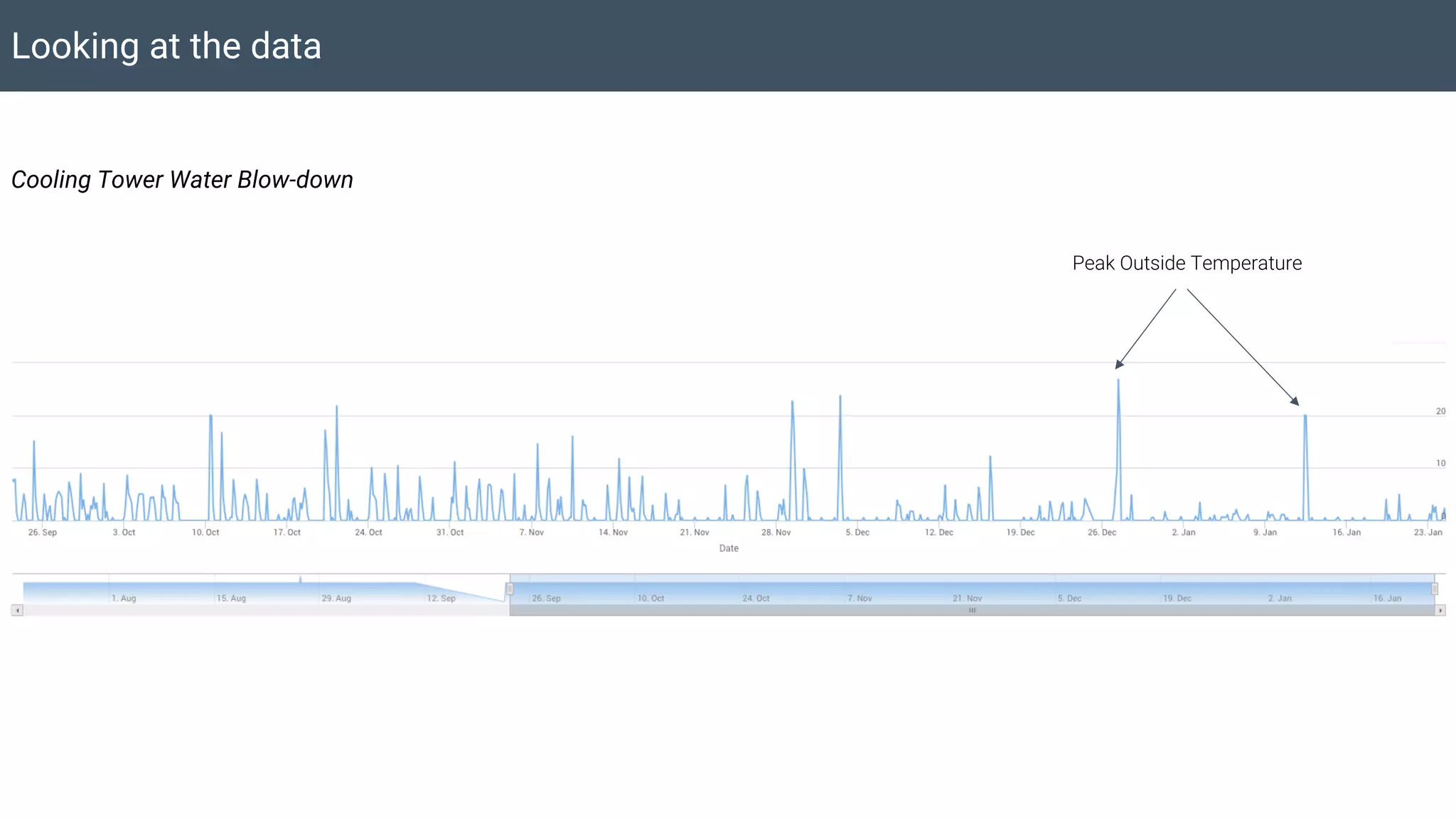This screenshot has height=819, width=1456.
Task: Click the '19. Dec' x-axis label
Action: pos(1021,532)
